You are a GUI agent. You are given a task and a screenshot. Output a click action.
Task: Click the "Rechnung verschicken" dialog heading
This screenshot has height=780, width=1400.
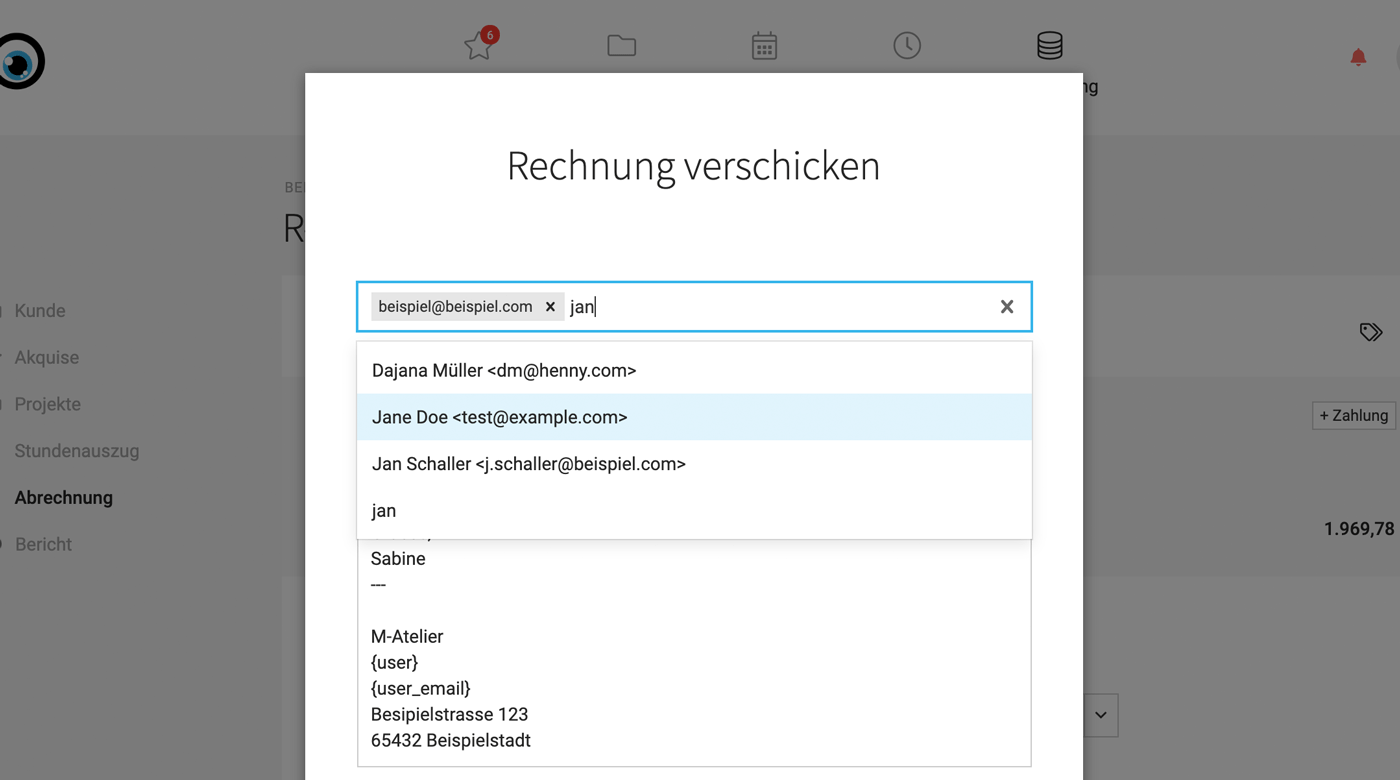pos(693,166)
